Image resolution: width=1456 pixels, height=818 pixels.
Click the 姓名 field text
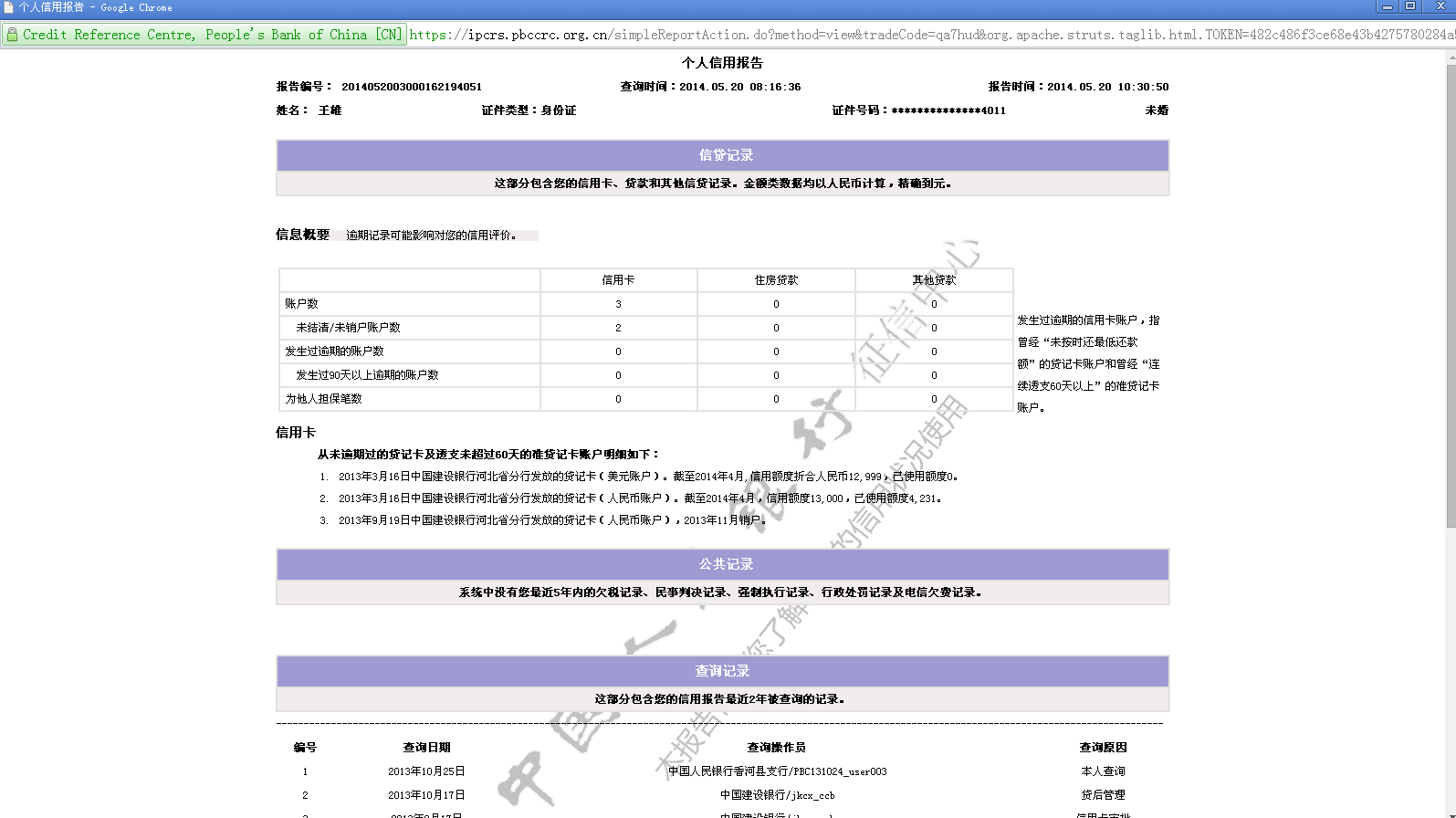(x=309, y=110)
